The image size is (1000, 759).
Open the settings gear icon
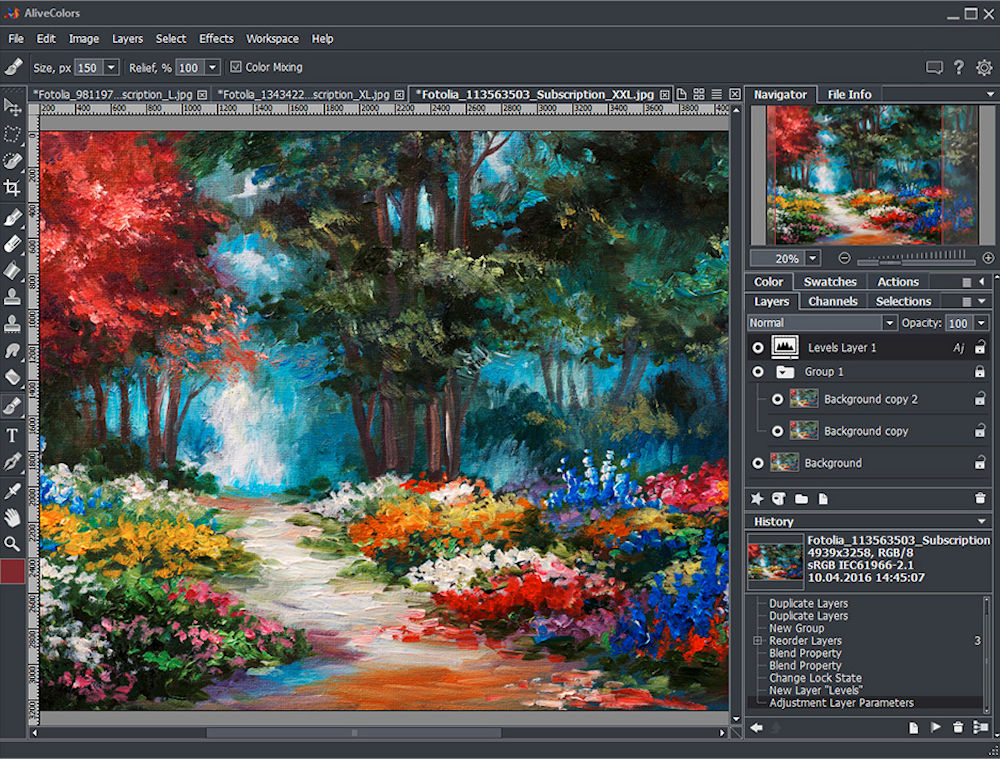point(984,68)
